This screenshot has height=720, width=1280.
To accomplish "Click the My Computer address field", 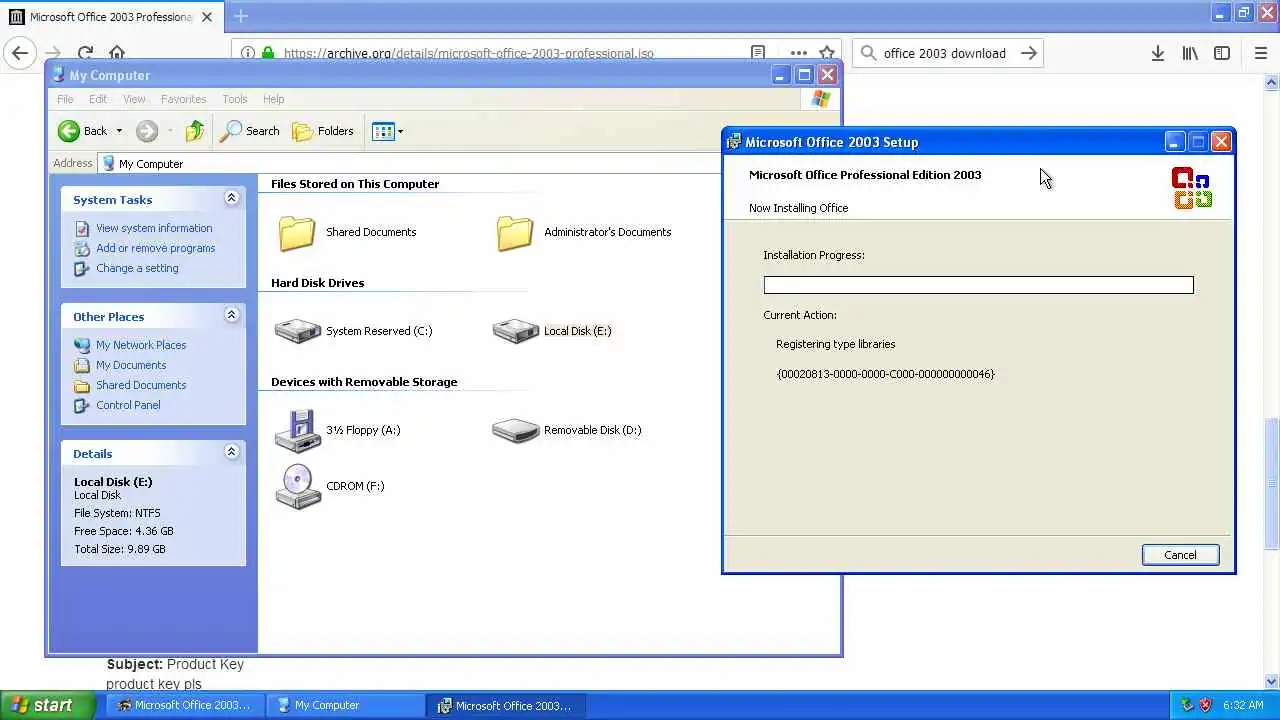I will pyautogui.click(x=410, y=163).
